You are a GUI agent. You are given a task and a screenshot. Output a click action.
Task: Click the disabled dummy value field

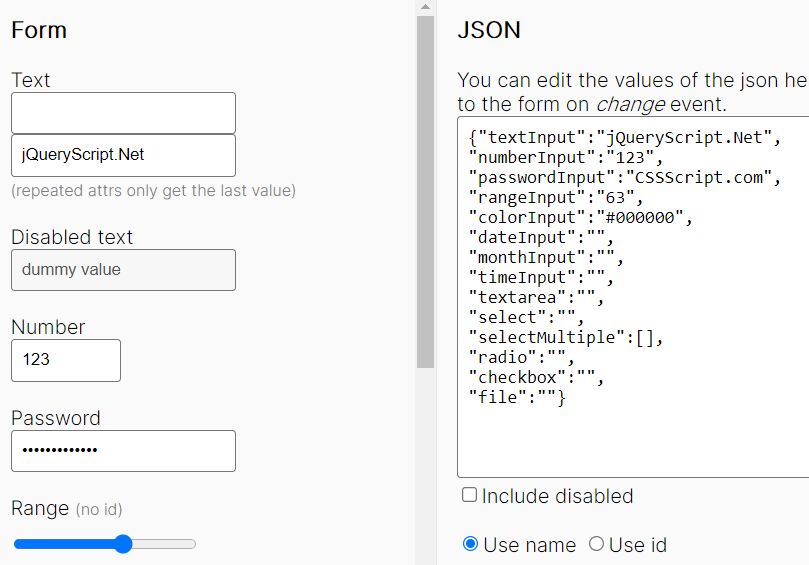point(123,270)
